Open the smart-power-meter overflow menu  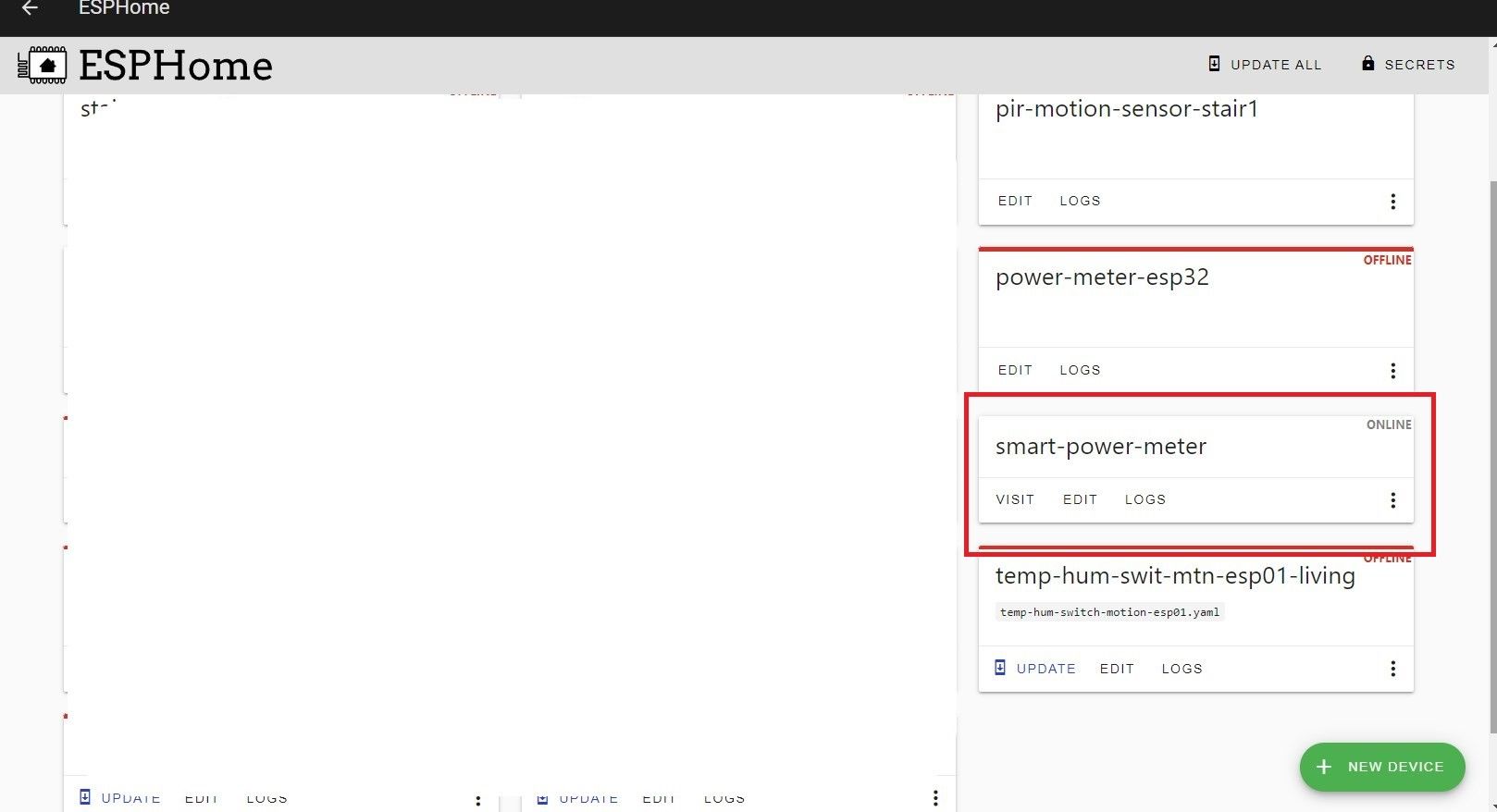pyautogui.click(x=1392, y=500)
